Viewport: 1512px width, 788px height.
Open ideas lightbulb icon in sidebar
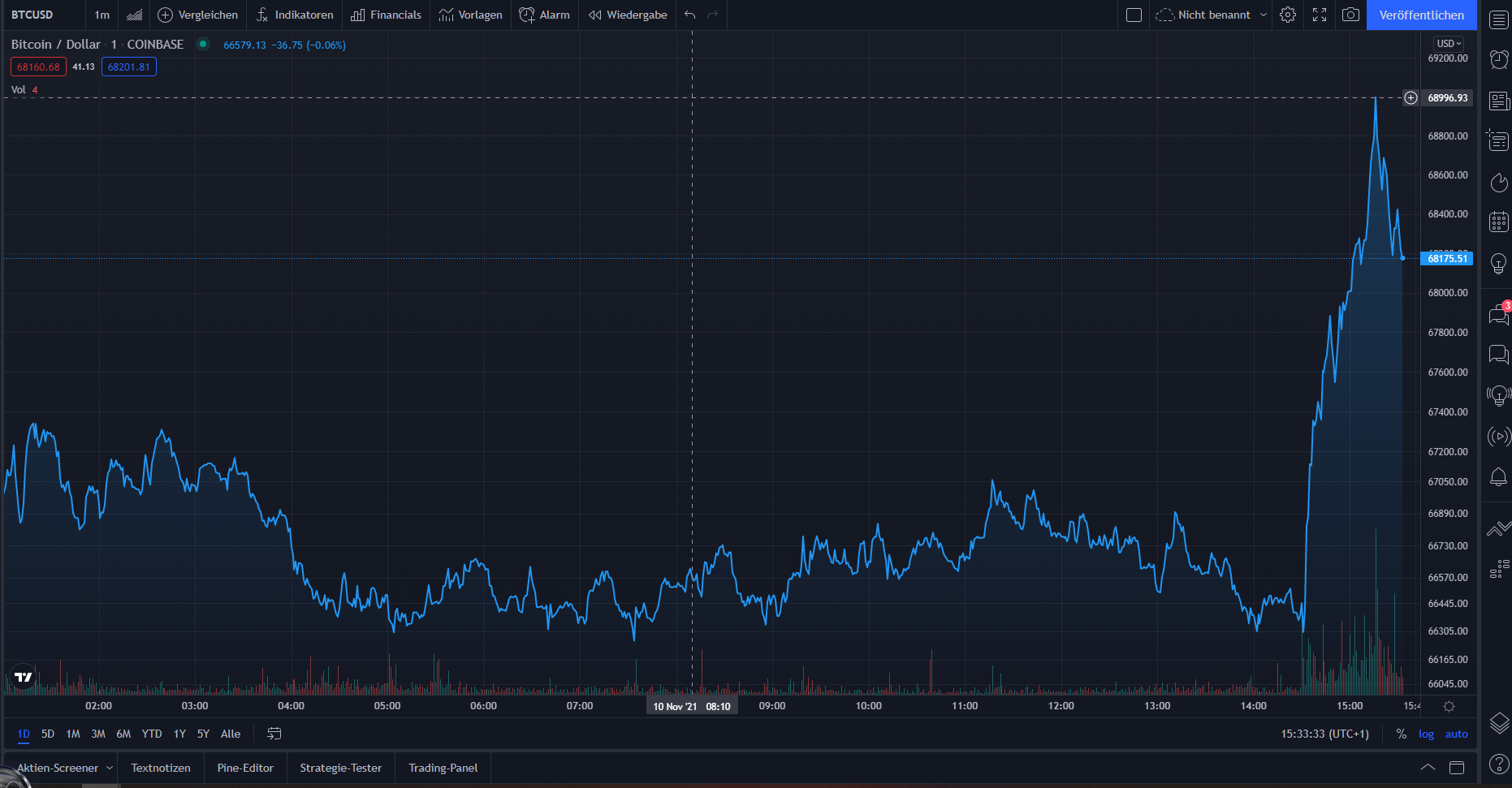tap(1498, 264)
